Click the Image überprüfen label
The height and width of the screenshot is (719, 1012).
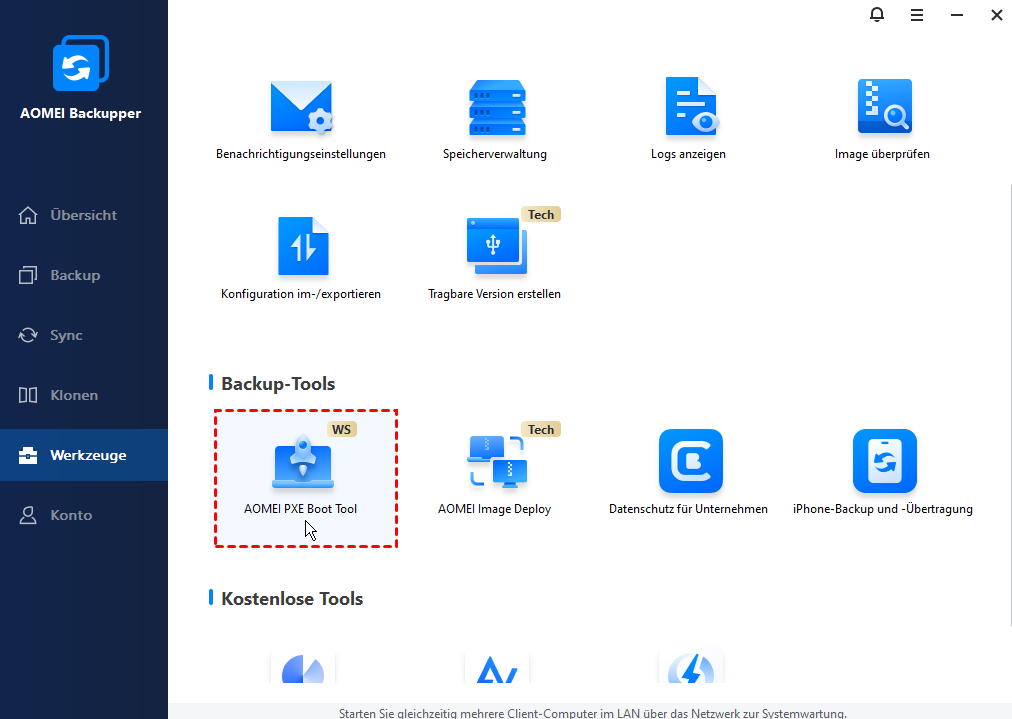pyautogui.click(x=882, y=154)
